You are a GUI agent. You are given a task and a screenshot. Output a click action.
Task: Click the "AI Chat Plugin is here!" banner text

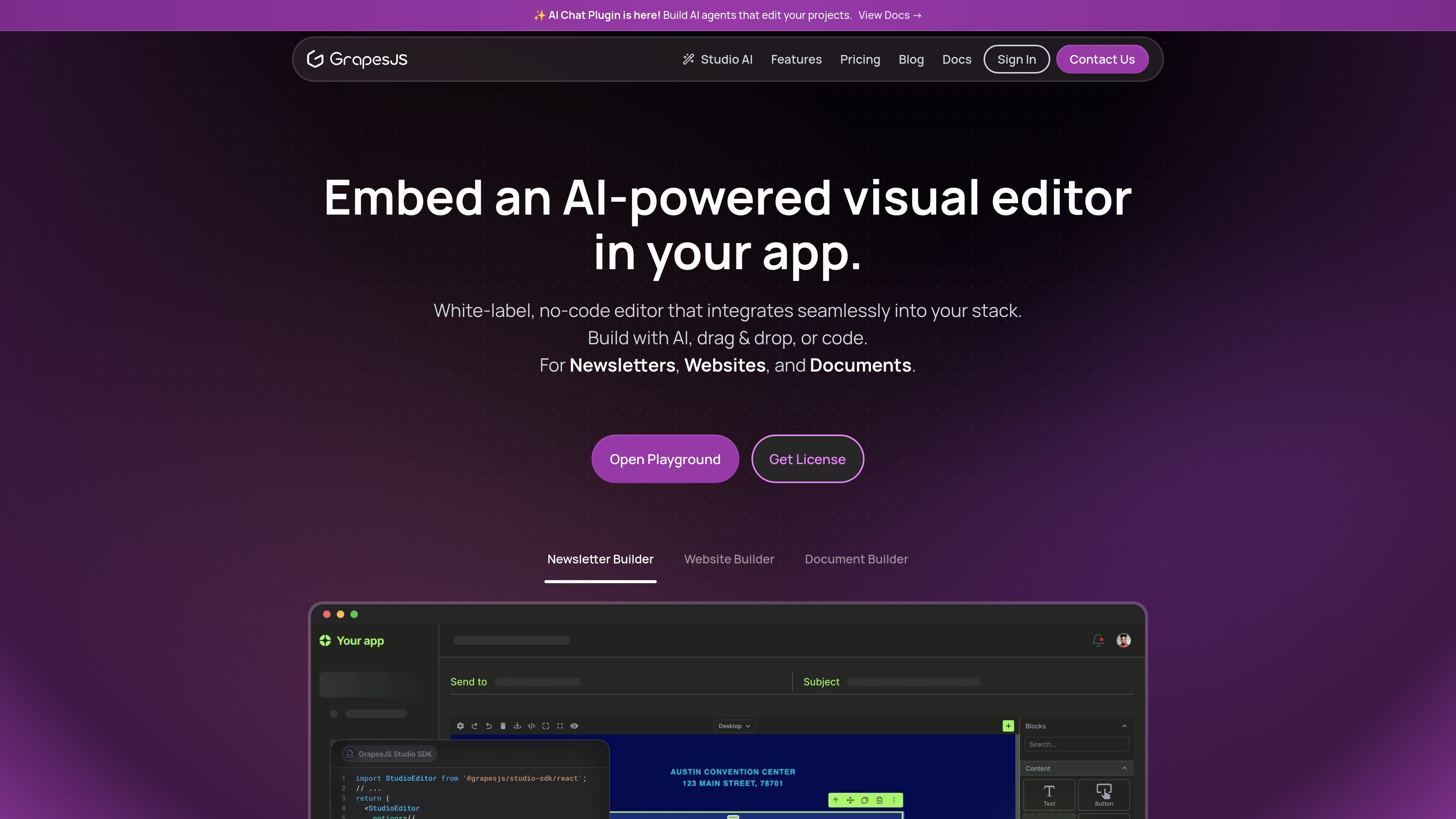[x=604, y=15]
